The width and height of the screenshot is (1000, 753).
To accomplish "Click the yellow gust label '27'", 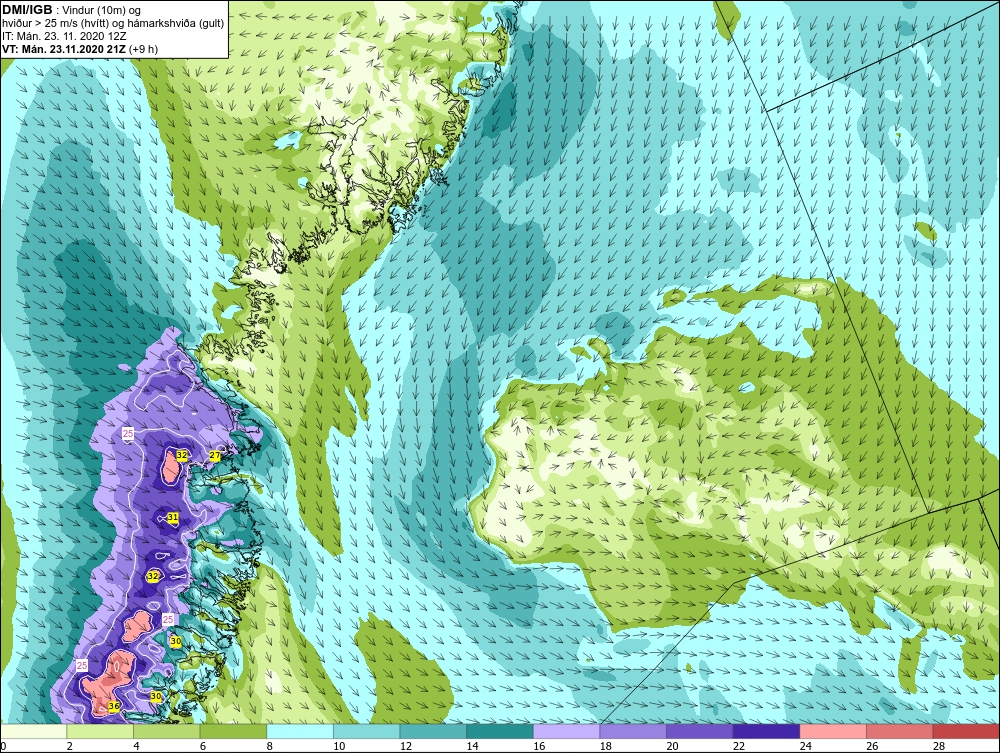I will coord(215,455).
